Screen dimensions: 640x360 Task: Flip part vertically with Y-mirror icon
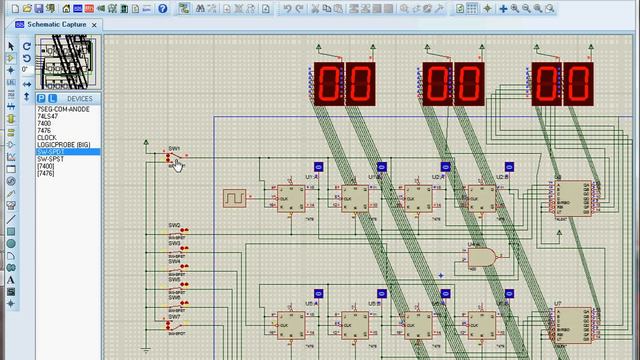(x=27, y=97)
